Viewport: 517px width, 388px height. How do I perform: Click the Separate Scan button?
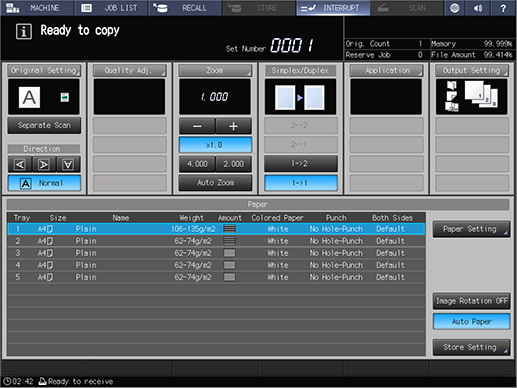[x=44, y=125]
